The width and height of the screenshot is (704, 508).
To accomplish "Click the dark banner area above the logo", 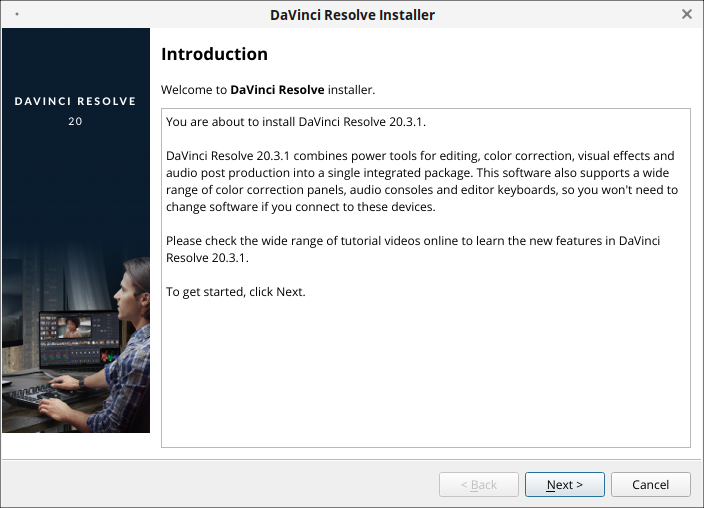I will 76,58.
